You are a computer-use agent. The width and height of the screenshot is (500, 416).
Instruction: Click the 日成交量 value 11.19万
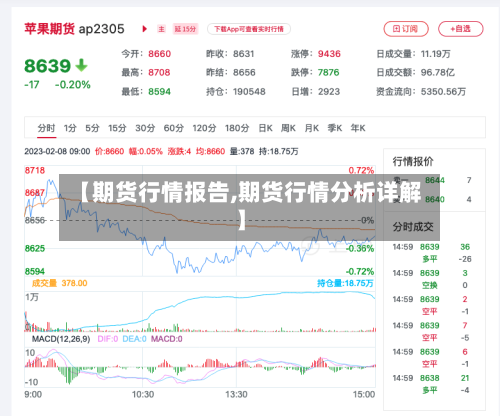pos(436,54)
